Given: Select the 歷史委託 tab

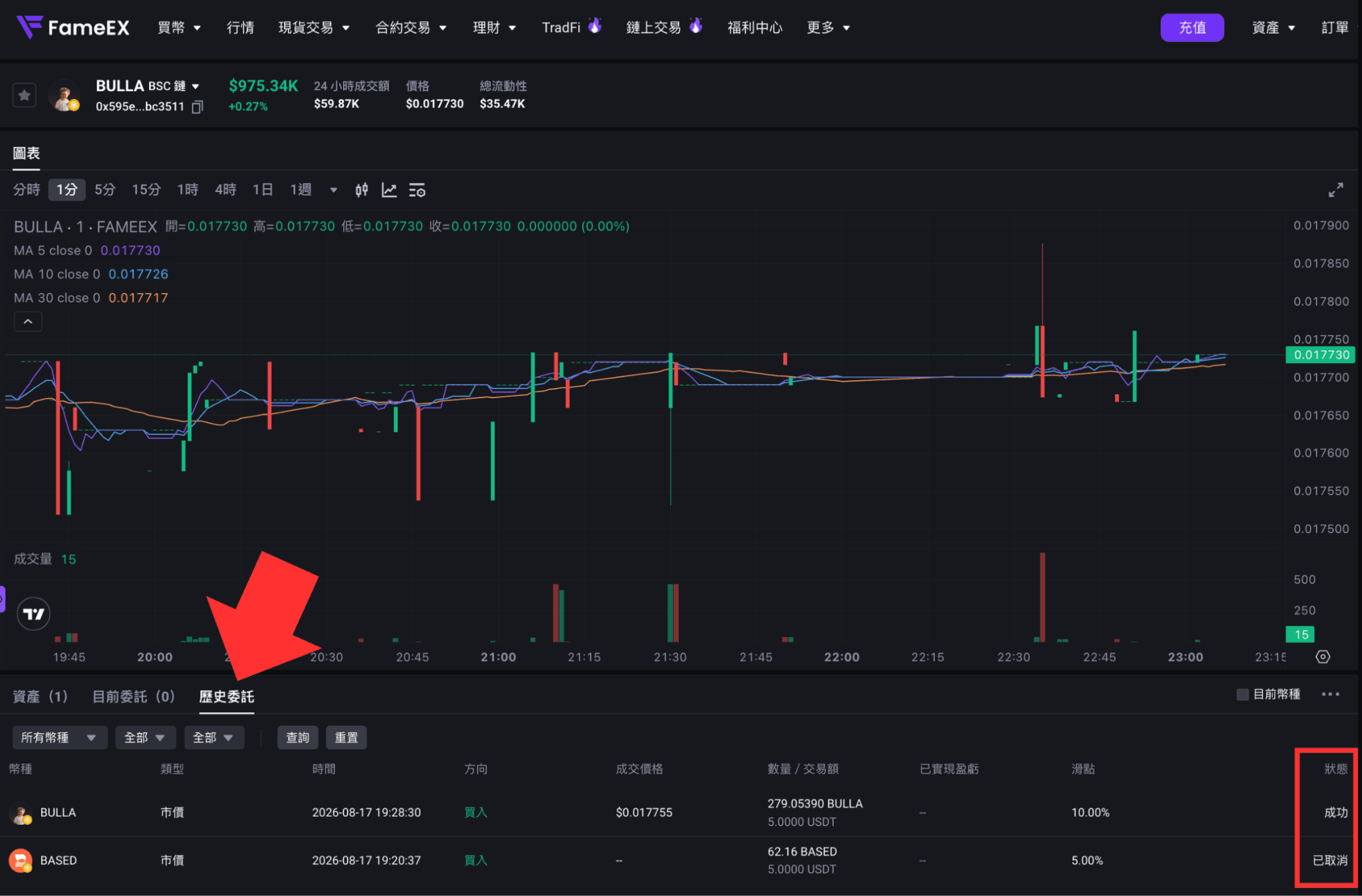Looking at the screenshot, I should tap(227, 697).
